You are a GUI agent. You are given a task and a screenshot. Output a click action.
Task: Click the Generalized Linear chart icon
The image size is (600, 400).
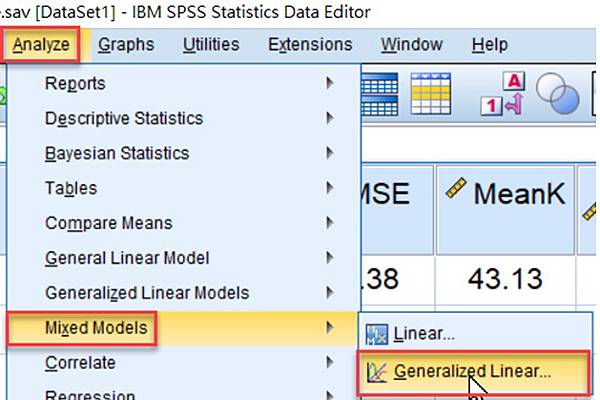click(378, 372)
